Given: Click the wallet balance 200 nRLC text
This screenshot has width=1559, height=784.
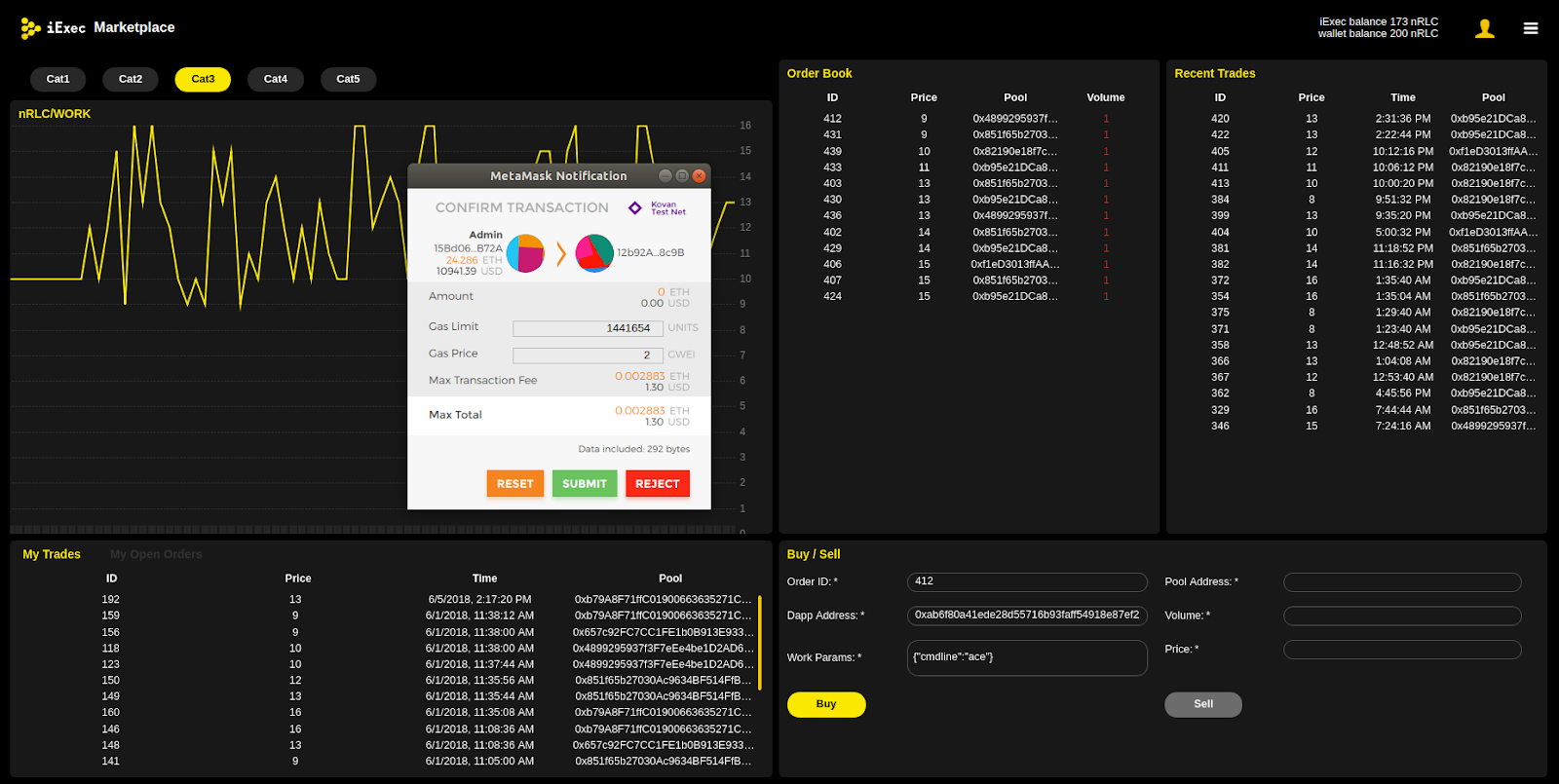Looking at the screenshot, I should click(x=1379, y=33).
